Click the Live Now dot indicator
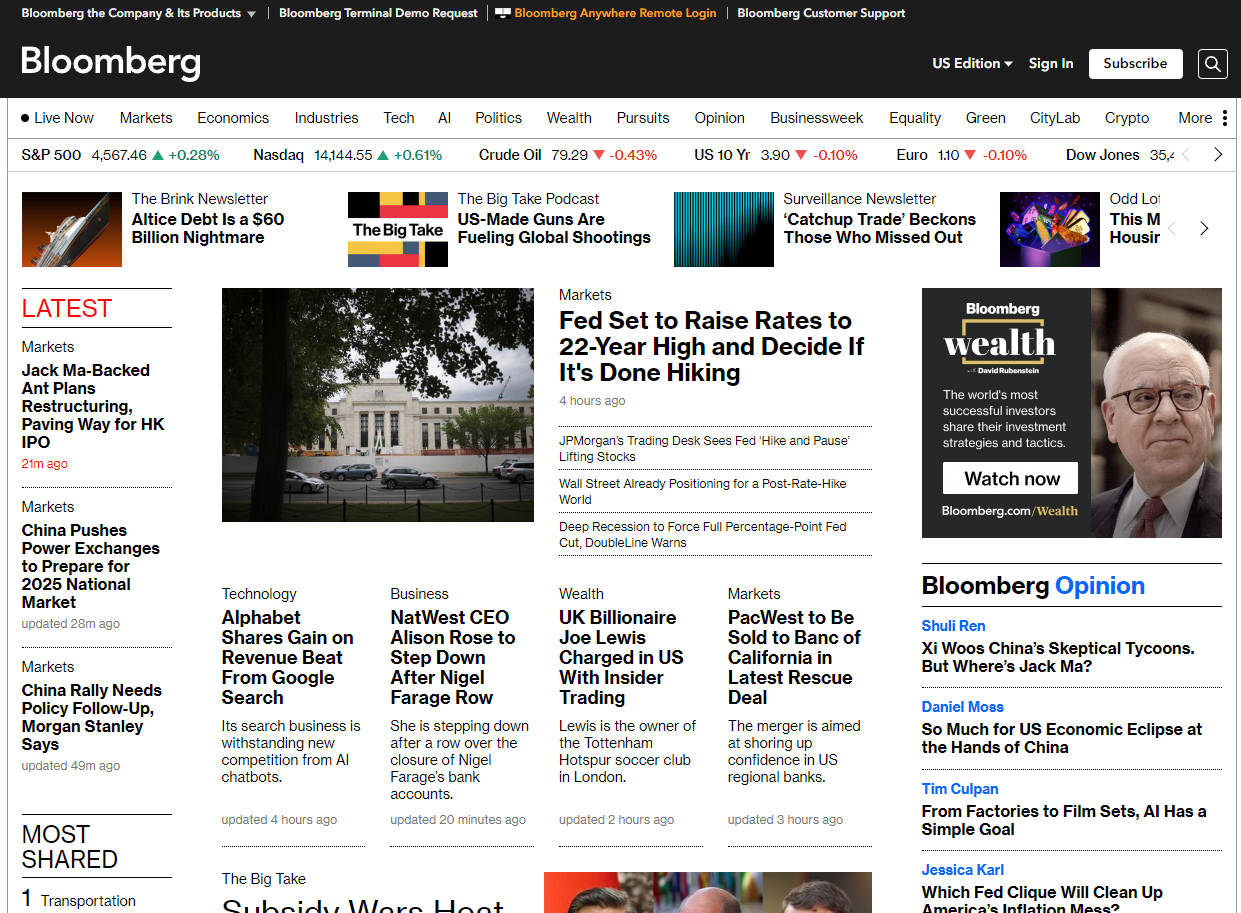 point(25,118)
